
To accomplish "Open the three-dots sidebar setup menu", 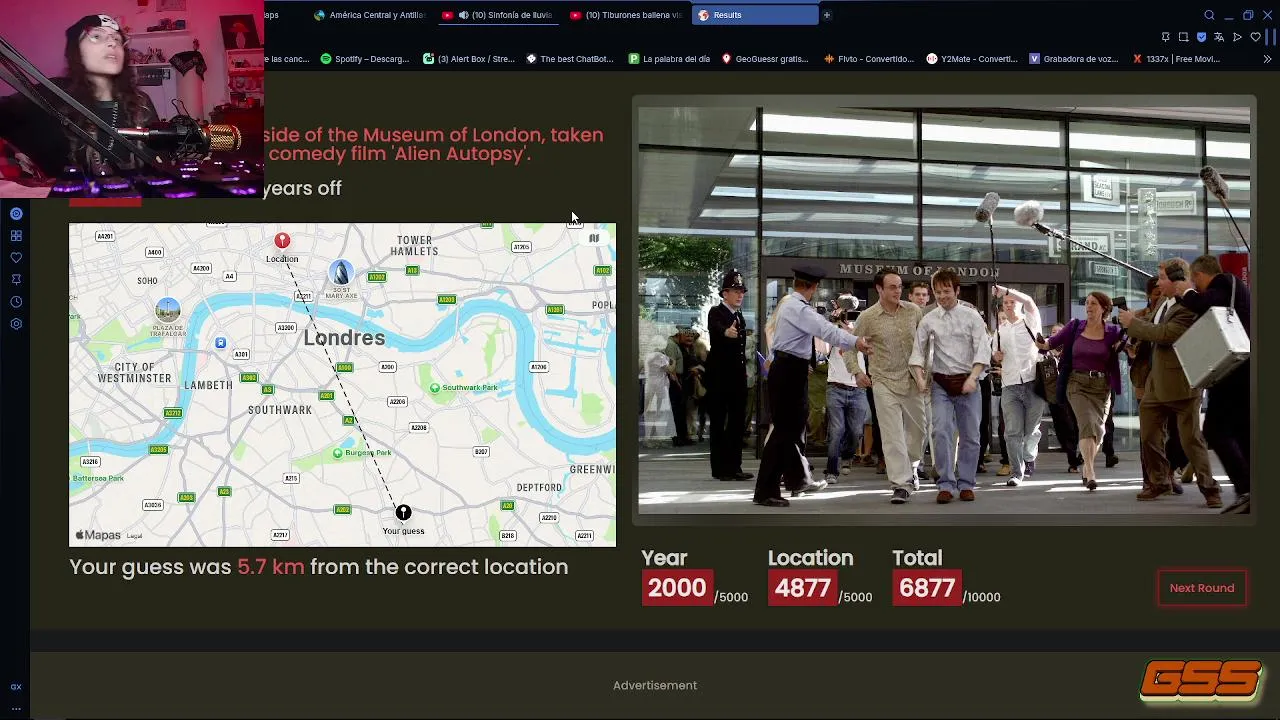I will click(x=16, y=708).
